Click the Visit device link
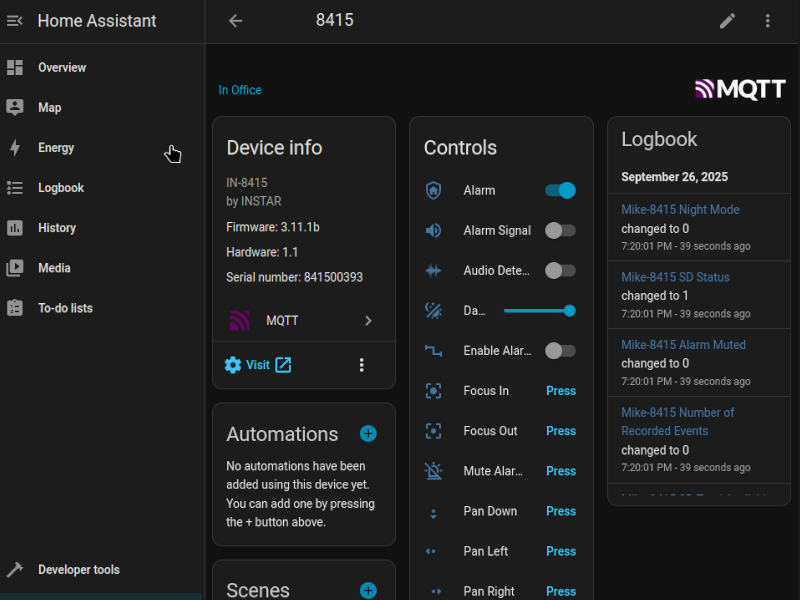This screenshot has height=600, width=800. 258,365
